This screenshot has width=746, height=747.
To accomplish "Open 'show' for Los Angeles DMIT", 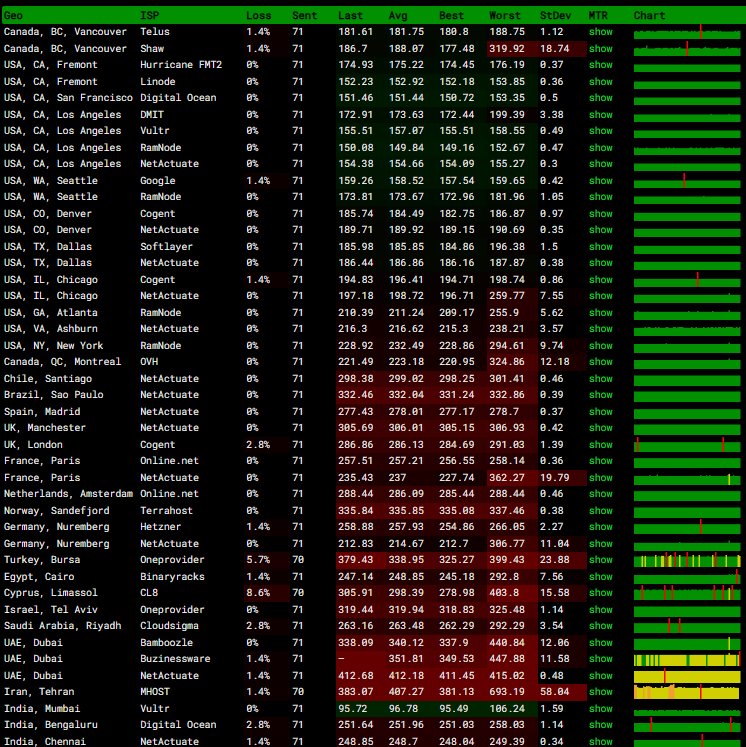I will [x=600, y=115].
